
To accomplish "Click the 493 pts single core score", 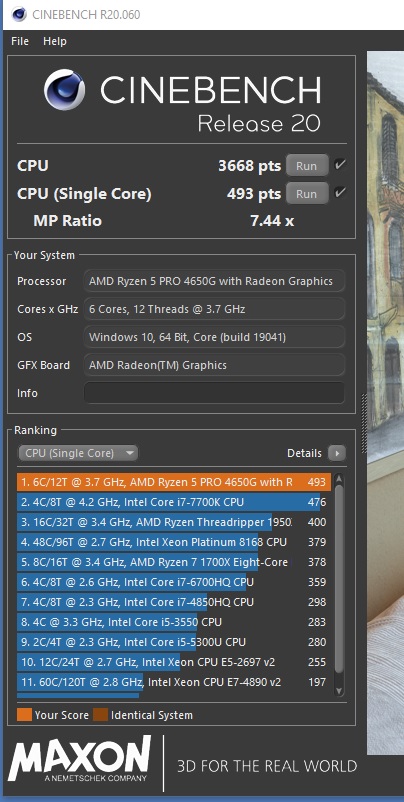I will point(254,194).
